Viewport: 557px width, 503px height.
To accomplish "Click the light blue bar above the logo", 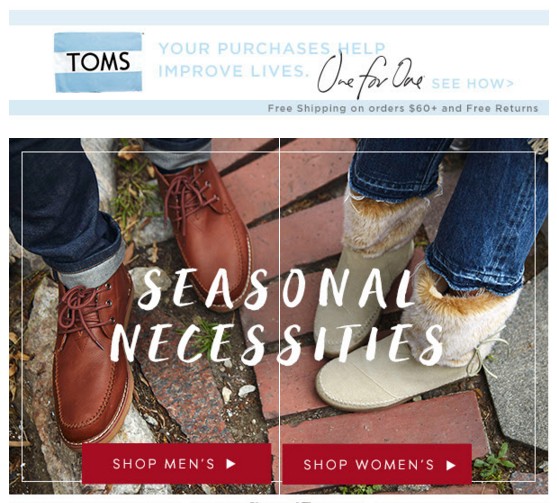I will [x=279, y=17].
